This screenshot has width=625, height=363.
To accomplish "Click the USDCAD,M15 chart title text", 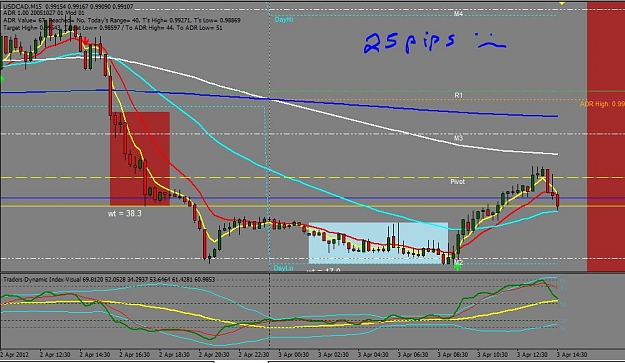I will 68,7.
